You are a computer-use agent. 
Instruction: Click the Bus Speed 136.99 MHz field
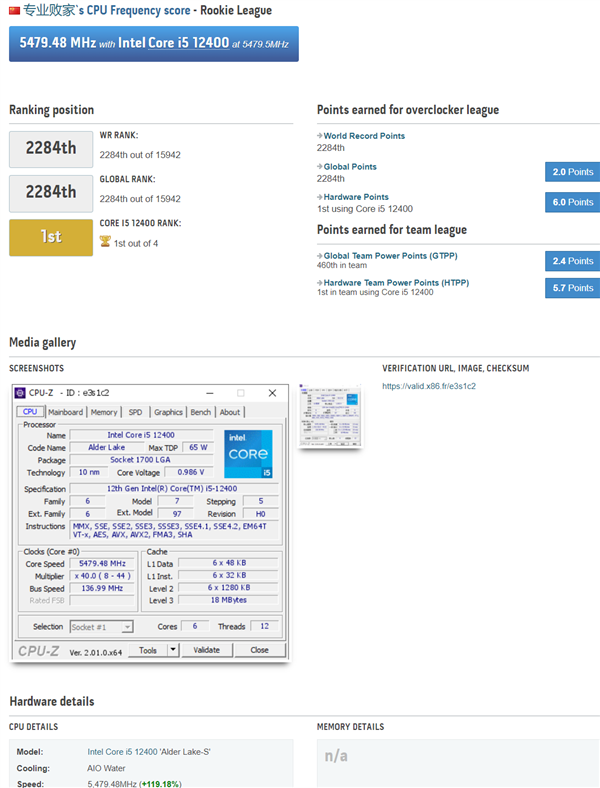click(102, 588)
